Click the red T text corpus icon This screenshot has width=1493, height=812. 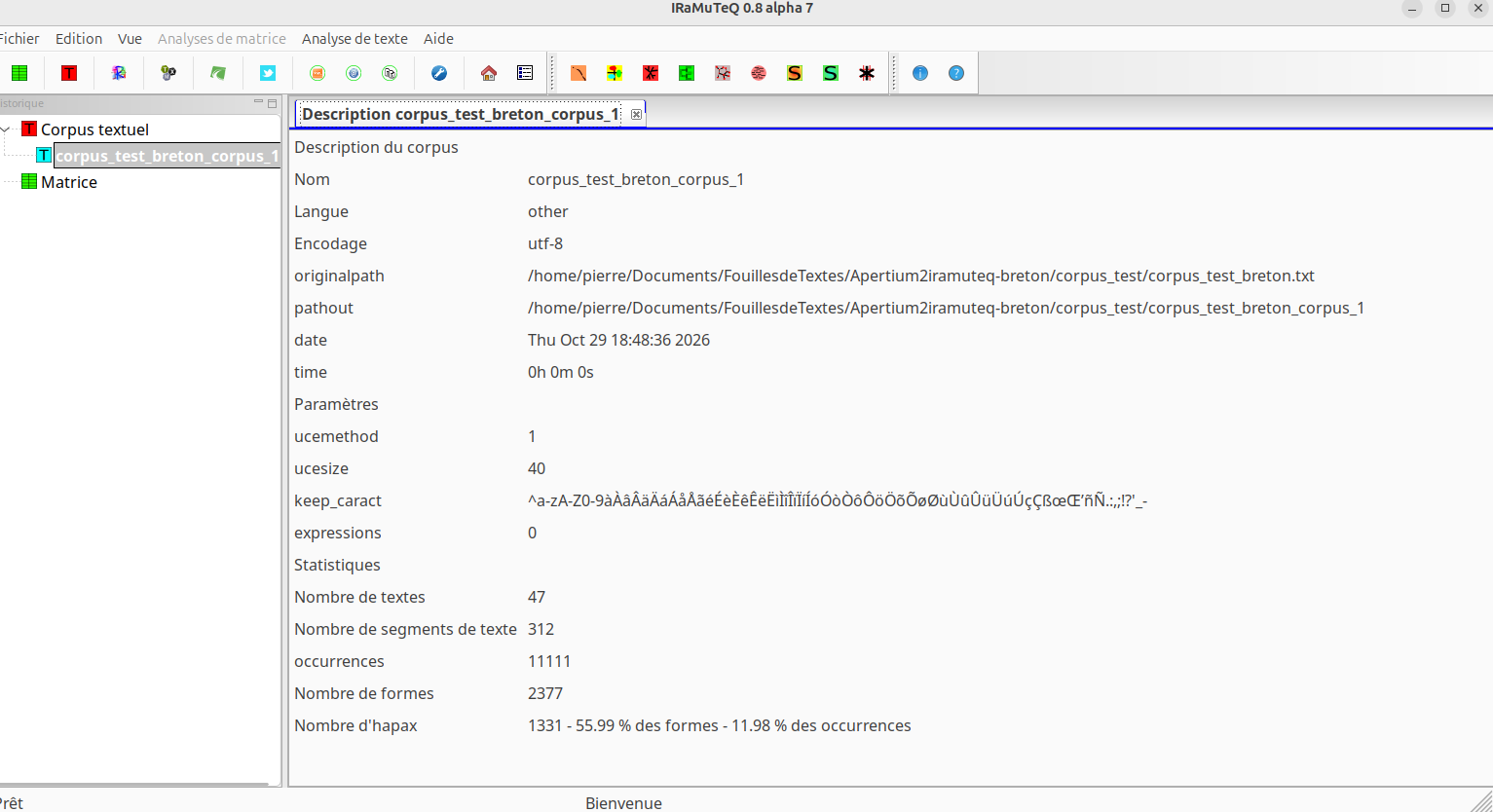click(x=69, y=73)
